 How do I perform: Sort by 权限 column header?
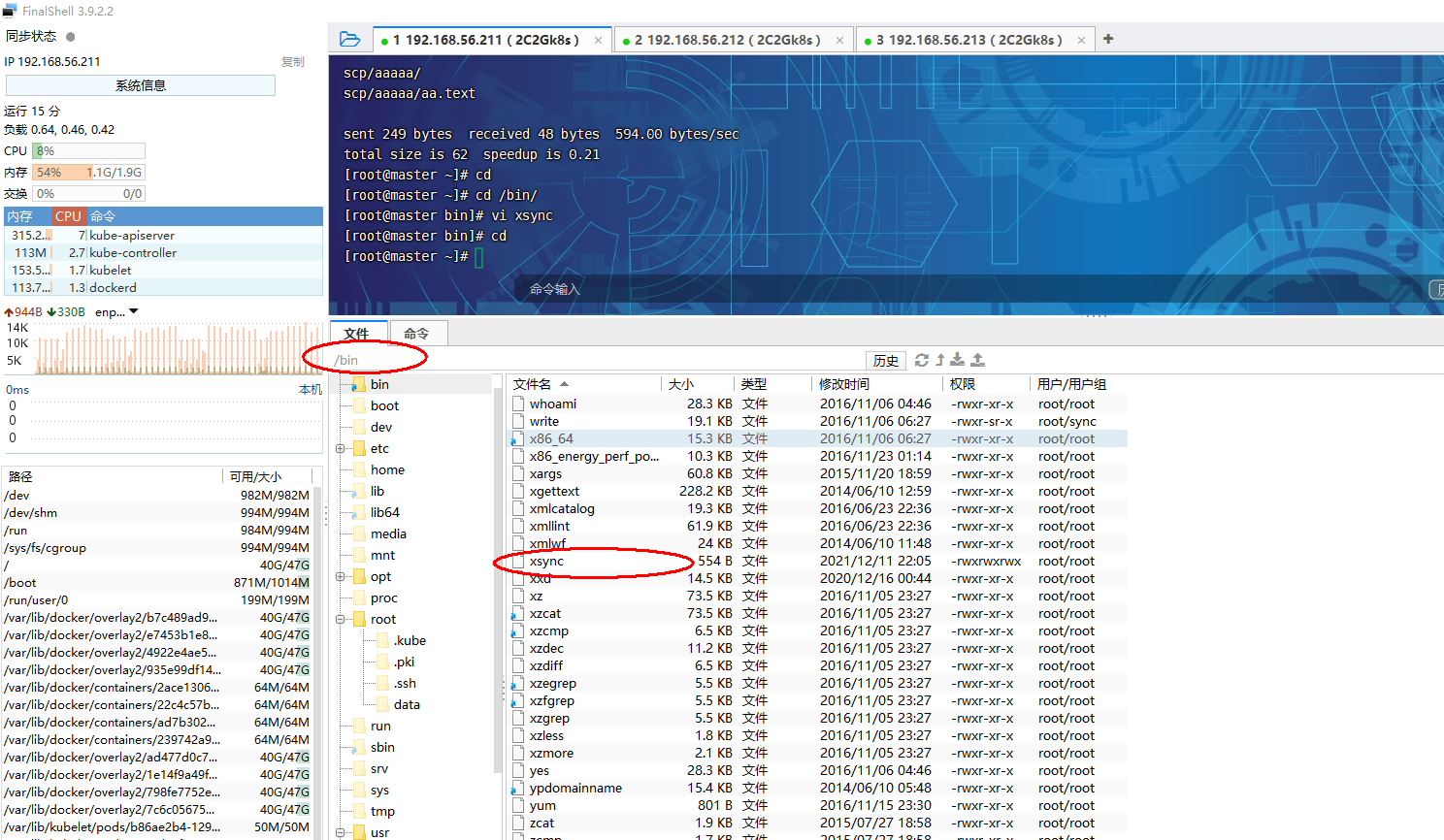click(x=987, y=384)
